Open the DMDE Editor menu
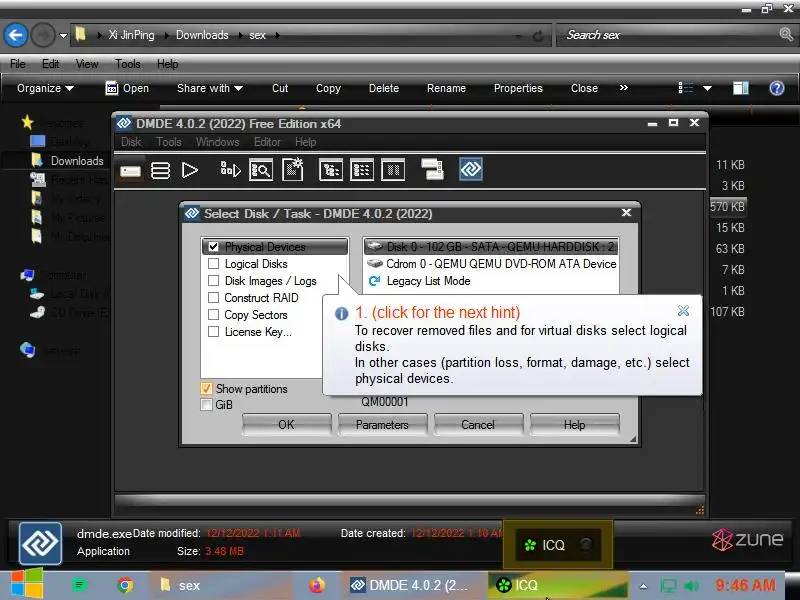Image resolution: width=800 pixels, height=600 pixels. tap(267, 142)
